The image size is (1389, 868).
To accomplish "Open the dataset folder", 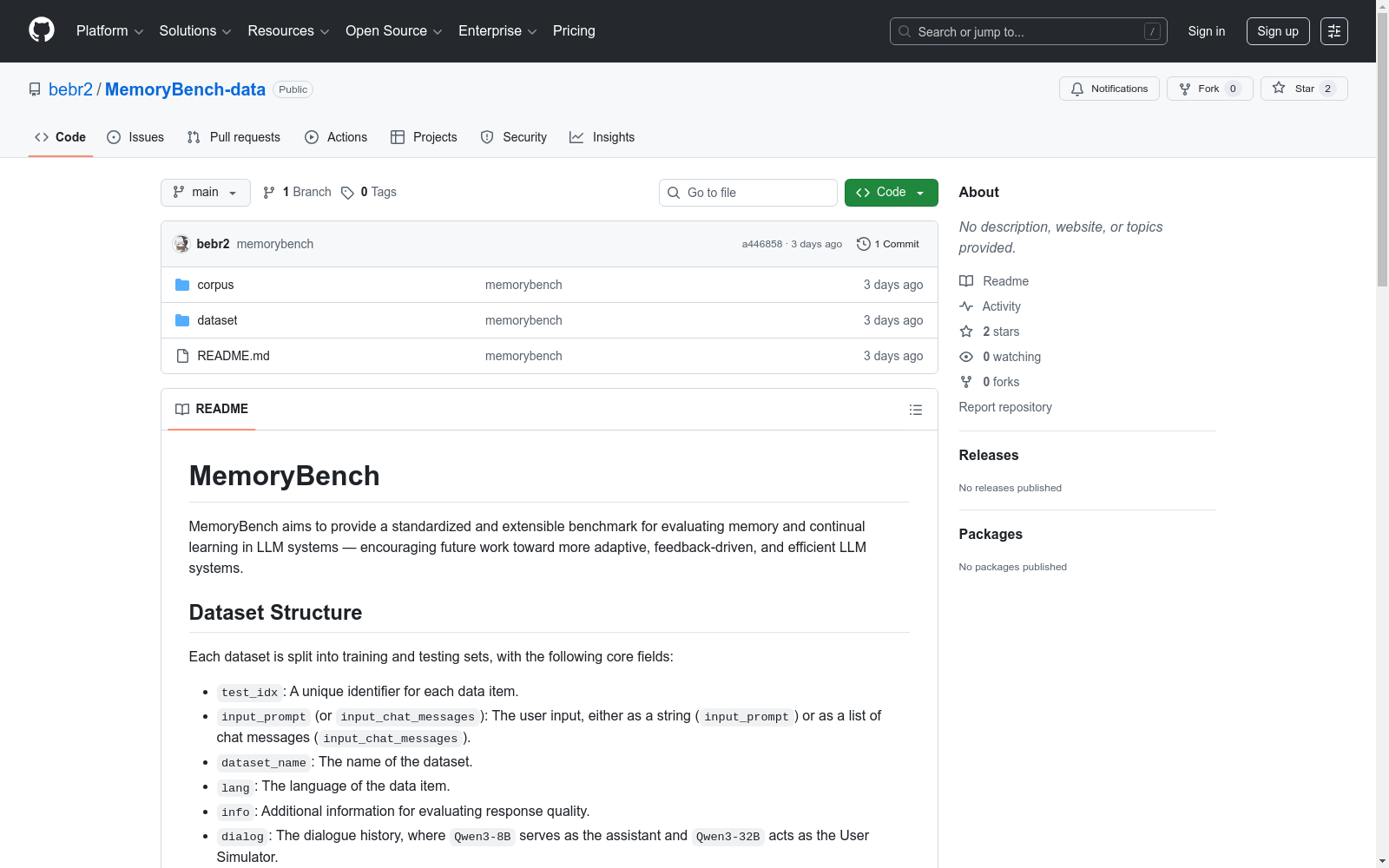I will click(217, 320).
